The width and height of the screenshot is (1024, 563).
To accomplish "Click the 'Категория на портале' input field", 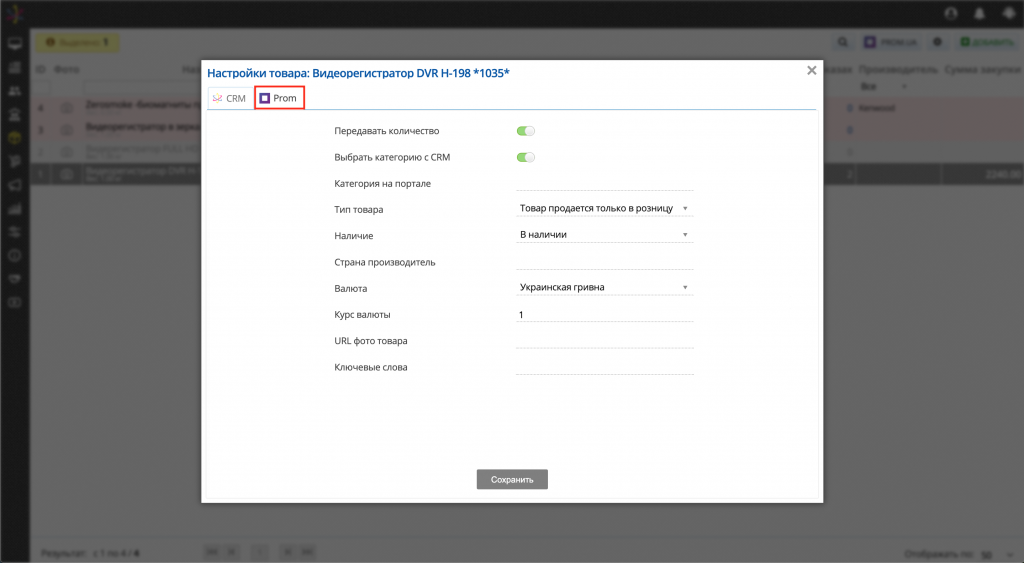I will (x=605, y=184).
